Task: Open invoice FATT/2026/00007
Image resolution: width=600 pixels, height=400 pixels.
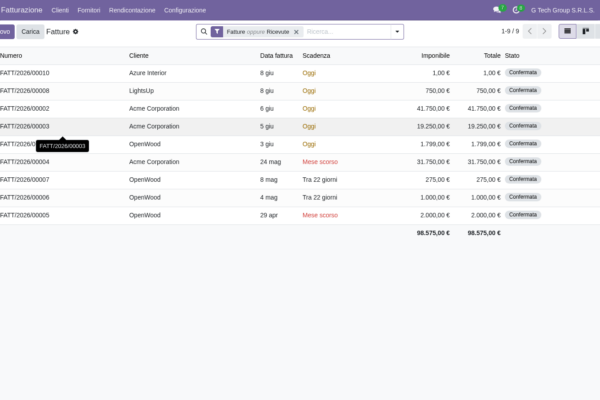Action: coord(24,180)
